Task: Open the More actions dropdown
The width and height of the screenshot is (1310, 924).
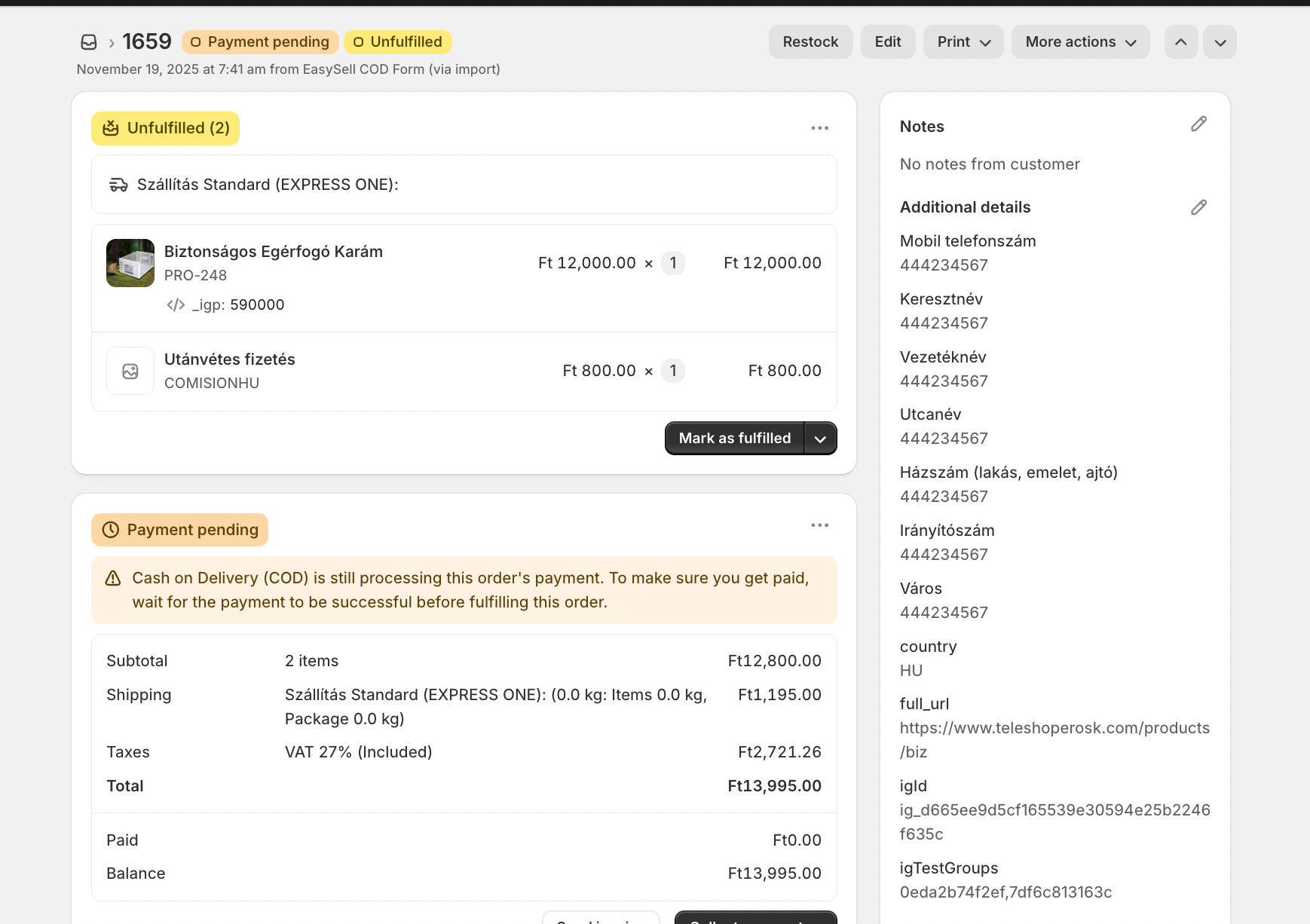Action: tap(1079, 42)
